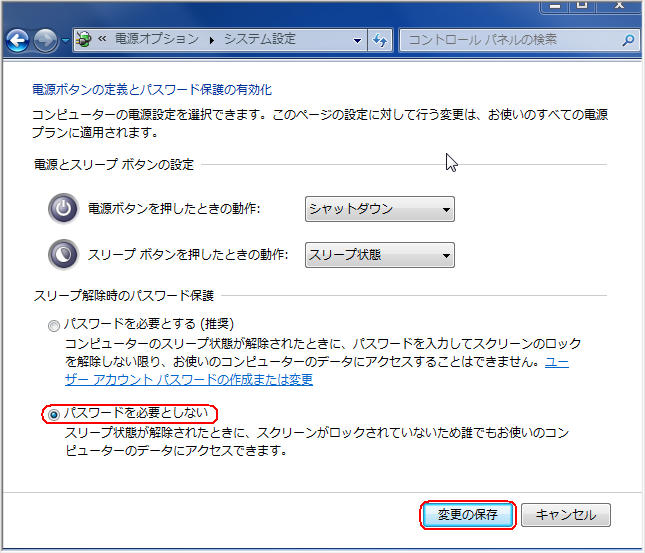The image size is (645, 553).
Task: Open ユーザー アカウント パスワードの作成または変更 link
Action: [x=189, y=379]
